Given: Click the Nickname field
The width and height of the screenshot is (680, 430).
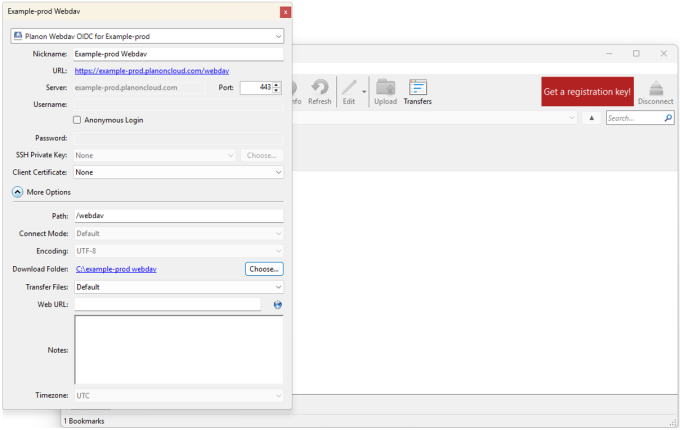Looking at the screenshot, I should coord(178,54).
